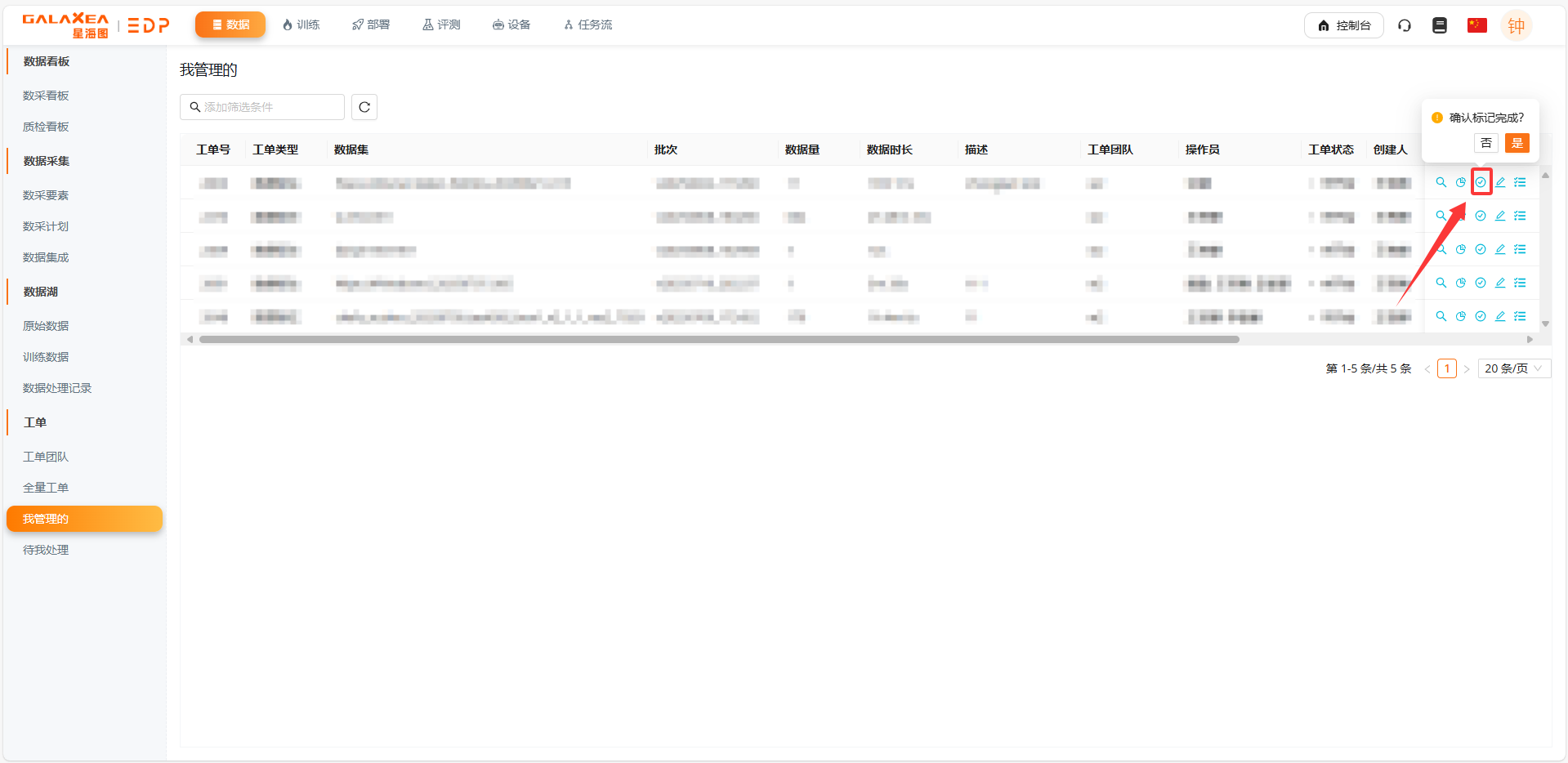The width and height of the screenshot is (1568, 763).
Task: Click the refresh icon beside the filter box
Action: tap(364, 107)
